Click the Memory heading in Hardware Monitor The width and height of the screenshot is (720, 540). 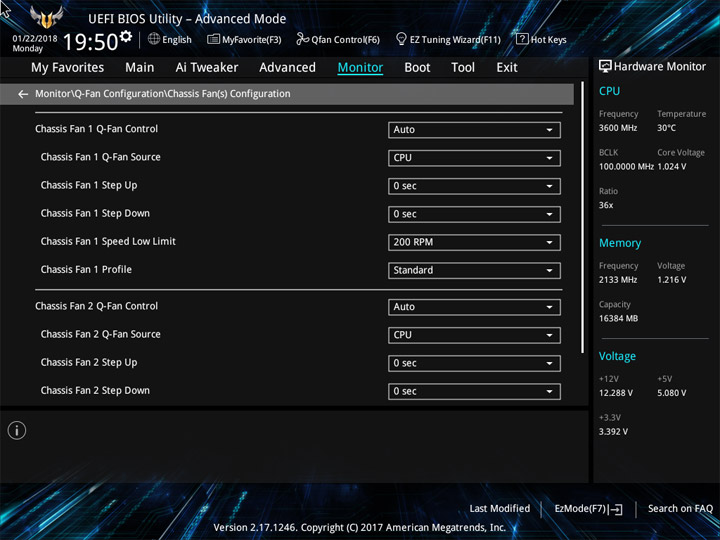pyautogui.click(x=620, y=243)
